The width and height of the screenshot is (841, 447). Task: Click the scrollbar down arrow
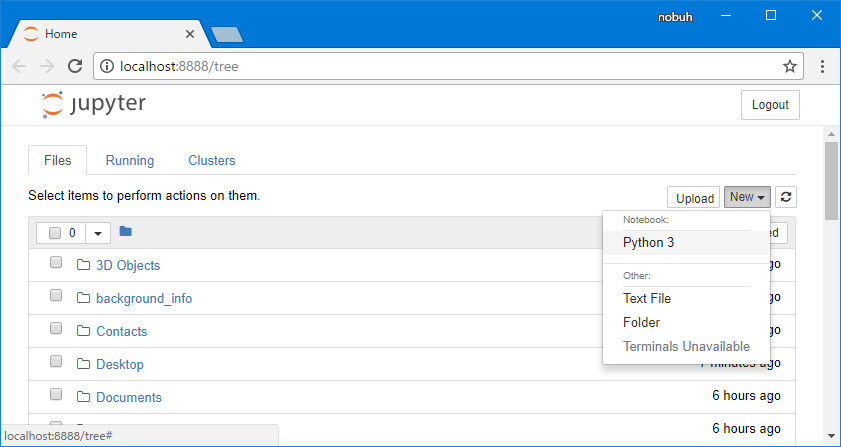tap(831, 436)
